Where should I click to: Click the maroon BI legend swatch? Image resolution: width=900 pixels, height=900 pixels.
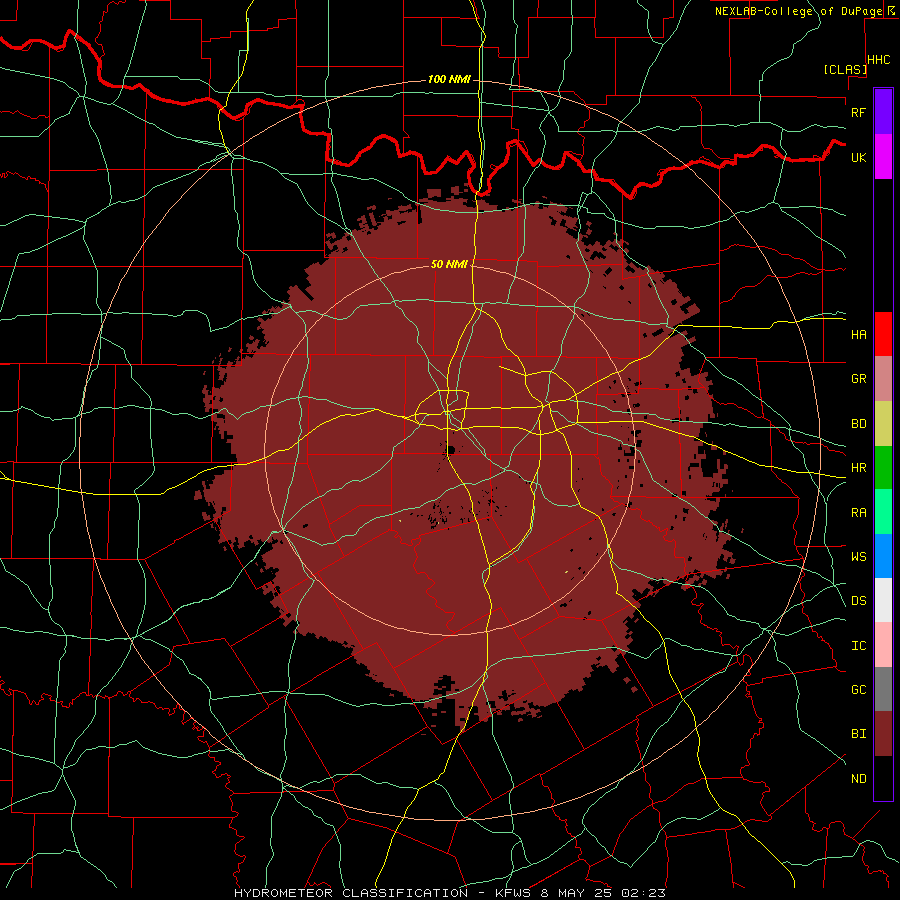coord(883,734)
